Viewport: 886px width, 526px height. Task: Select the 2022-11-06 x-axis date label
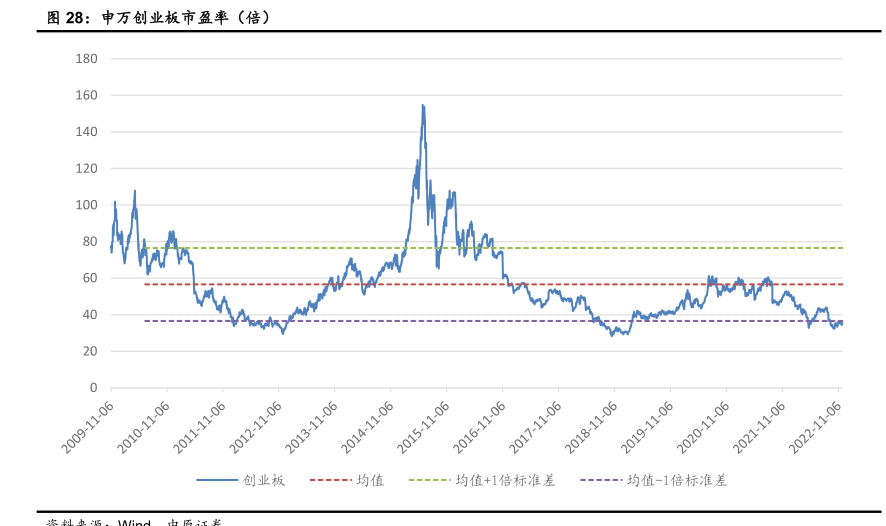(x=816, y=425)
